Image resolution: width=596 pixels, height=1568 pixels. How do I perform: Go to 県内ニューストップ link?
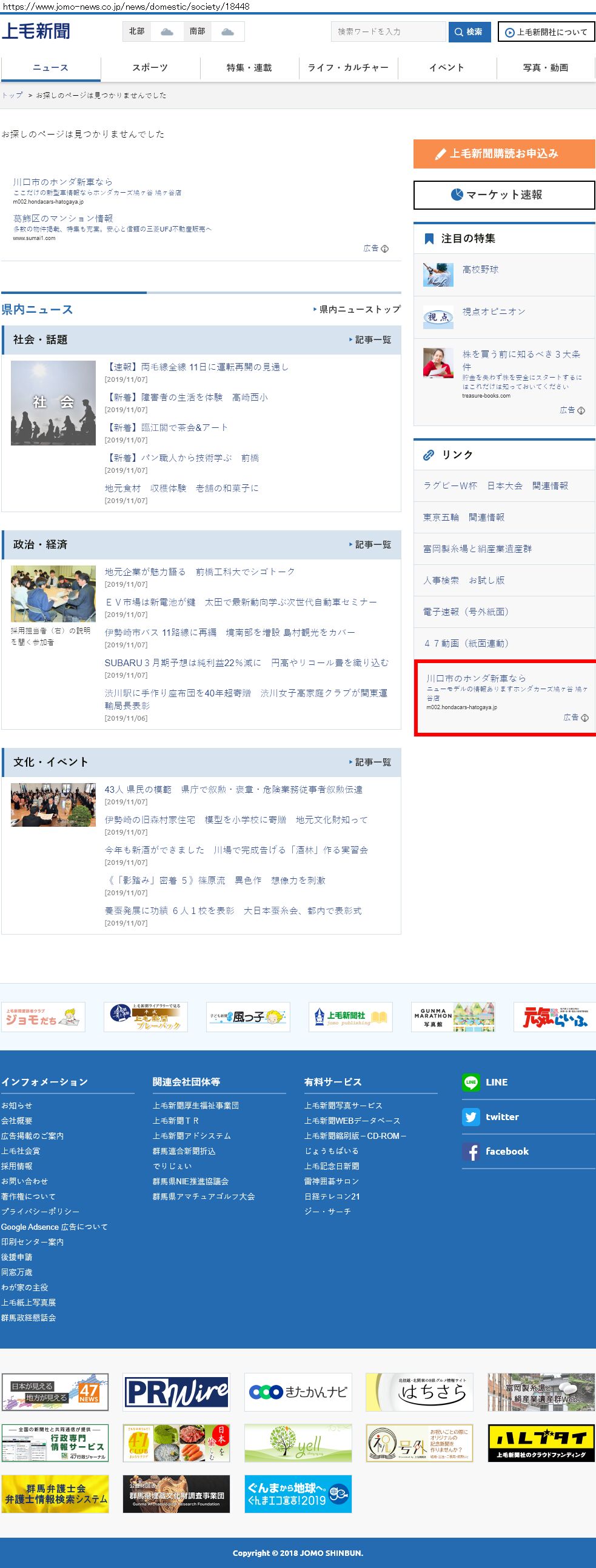tap(357, 309)
